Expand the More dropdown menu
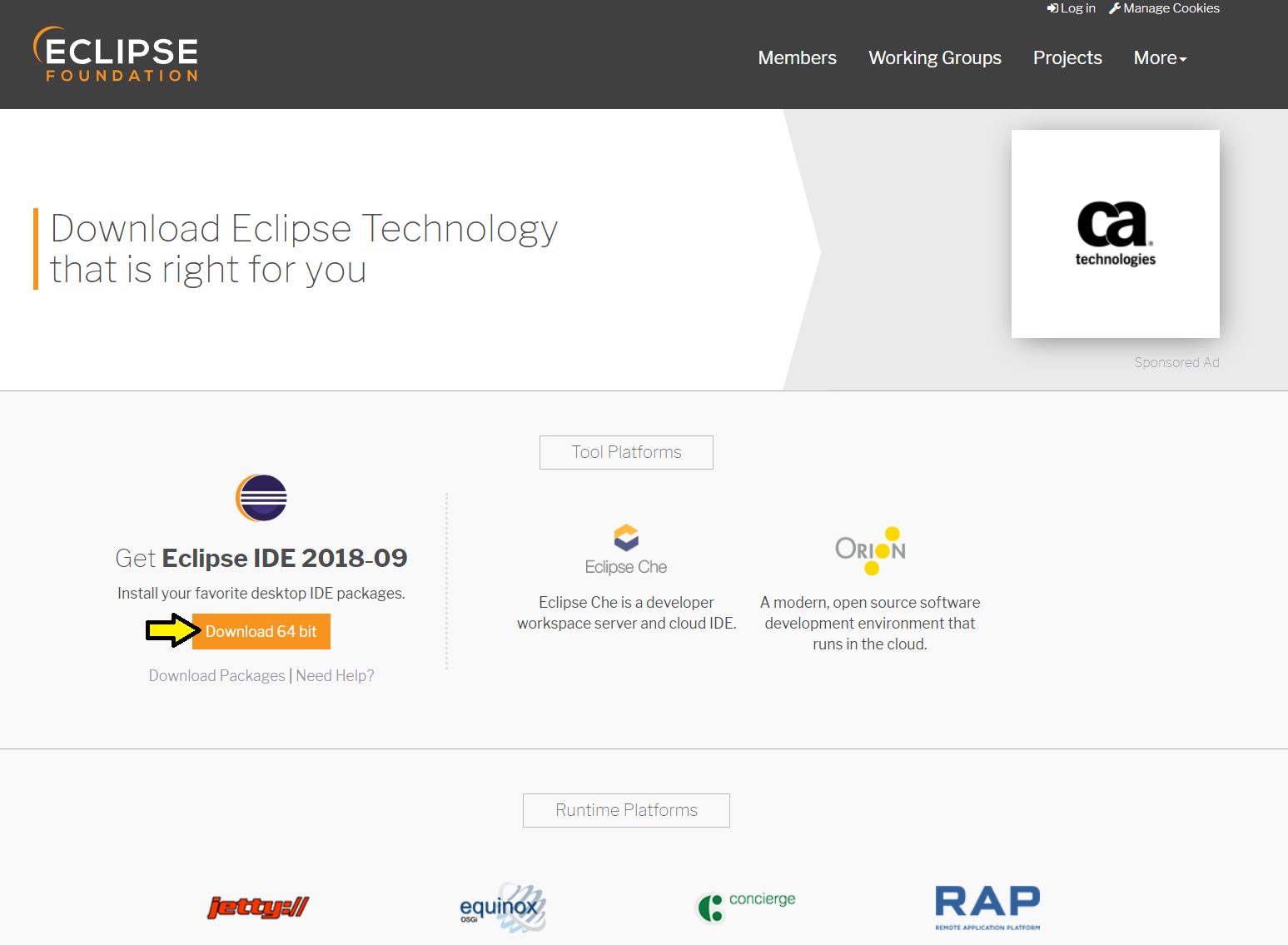Image resolution: width=1288 pixels, height=945 pixels. pyautogui.click(x=1161, y=57)
